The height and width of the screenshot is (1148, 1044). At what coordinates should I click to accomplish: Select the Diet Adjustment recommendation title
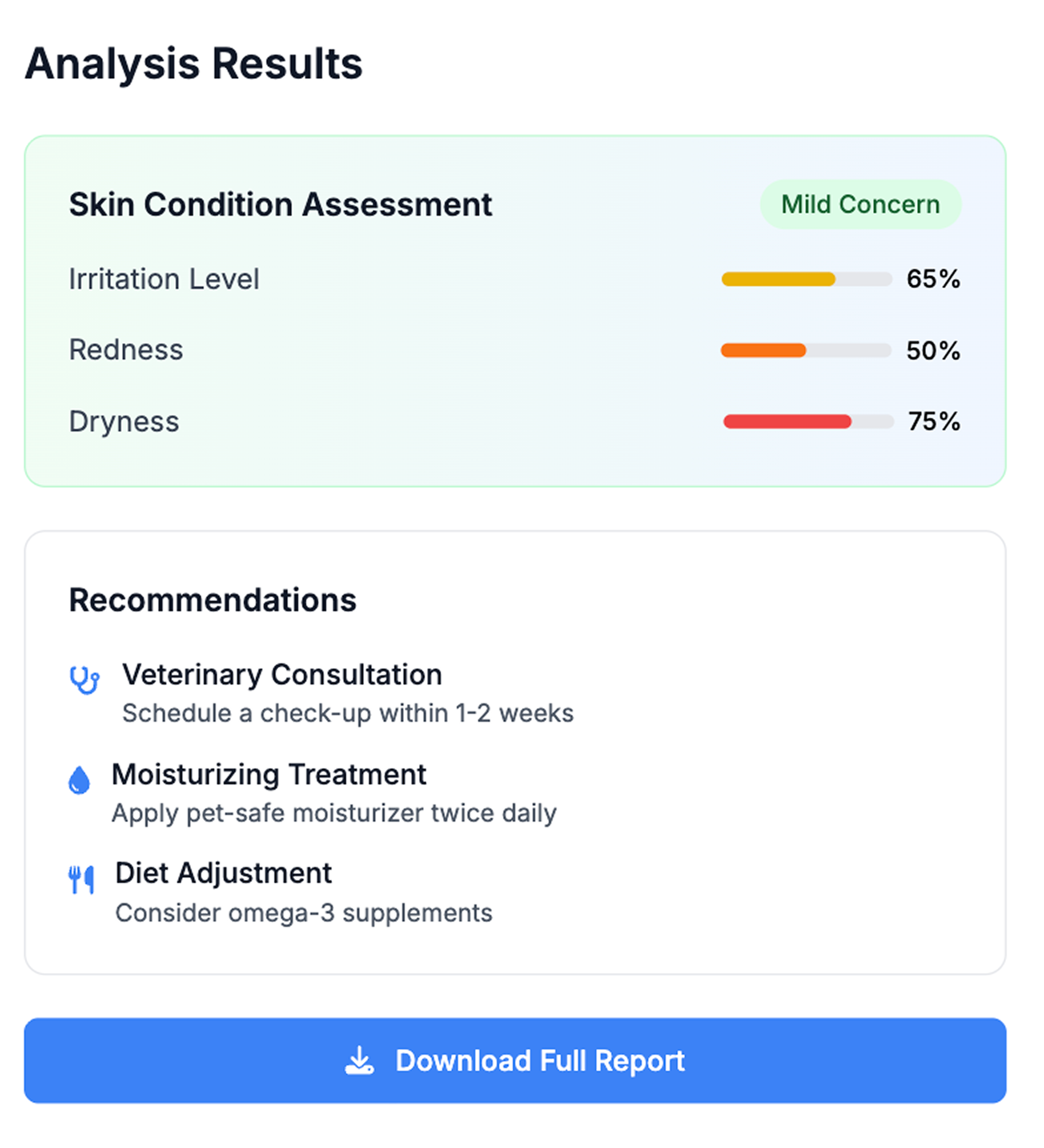(223, 873)
